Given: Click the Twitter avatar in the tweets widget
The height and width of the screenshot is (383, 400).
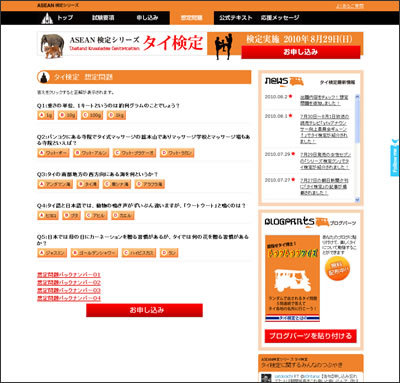Looking at the screenshot, I should [266, 378].
